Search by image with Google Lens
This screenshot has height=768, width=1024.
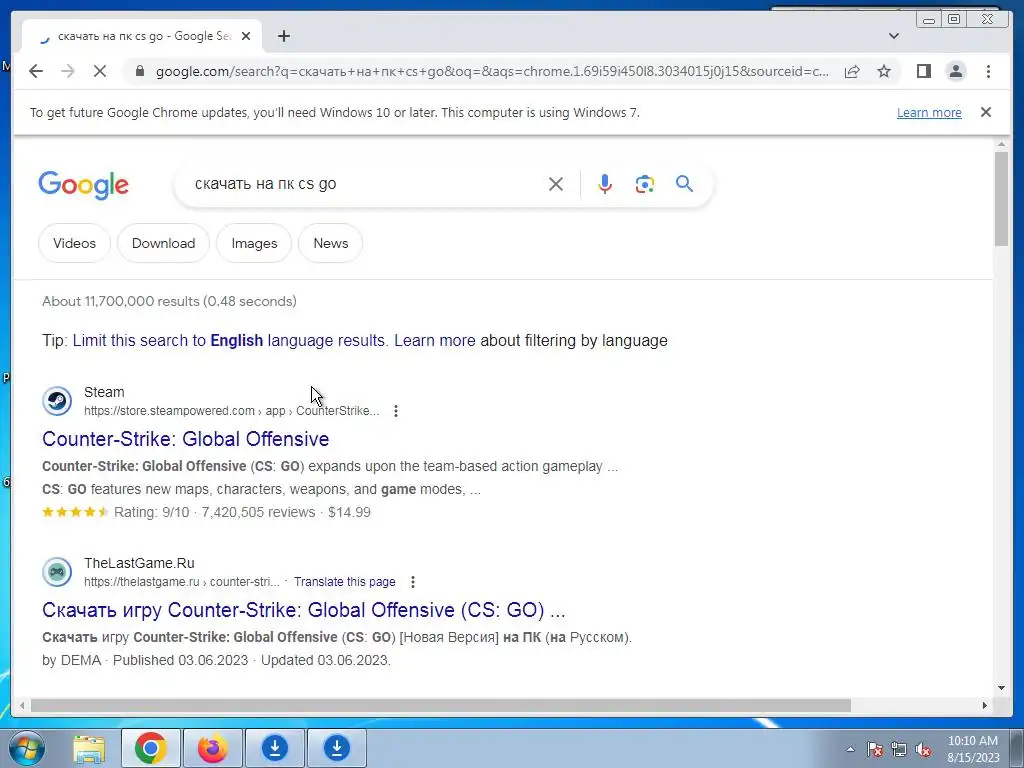point(645,184)
